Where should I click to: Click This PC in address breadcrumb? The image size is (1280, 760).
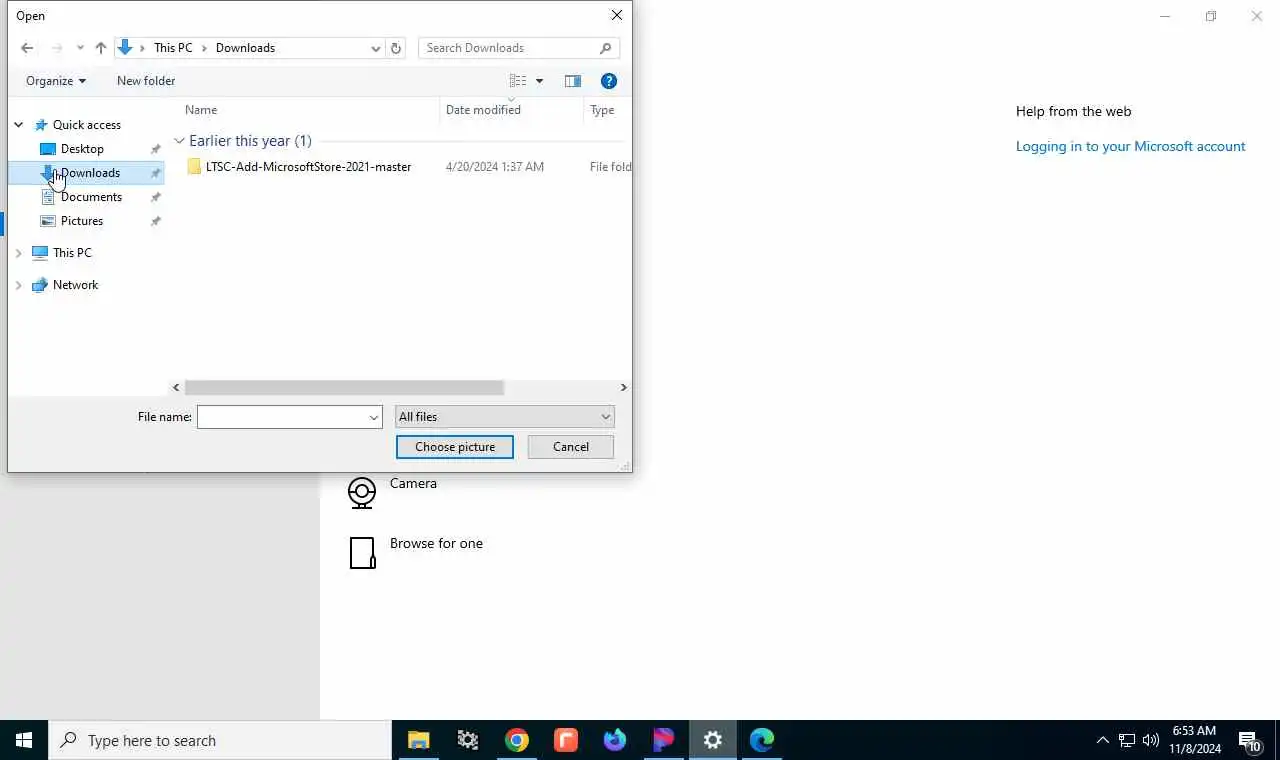point(173,48)
